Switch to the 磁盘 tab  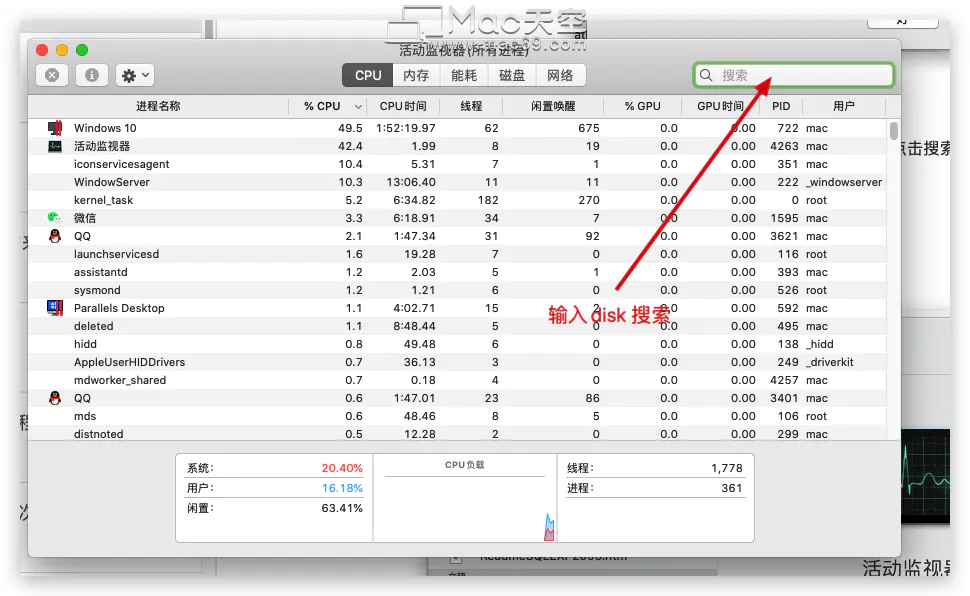pos(512,76)
